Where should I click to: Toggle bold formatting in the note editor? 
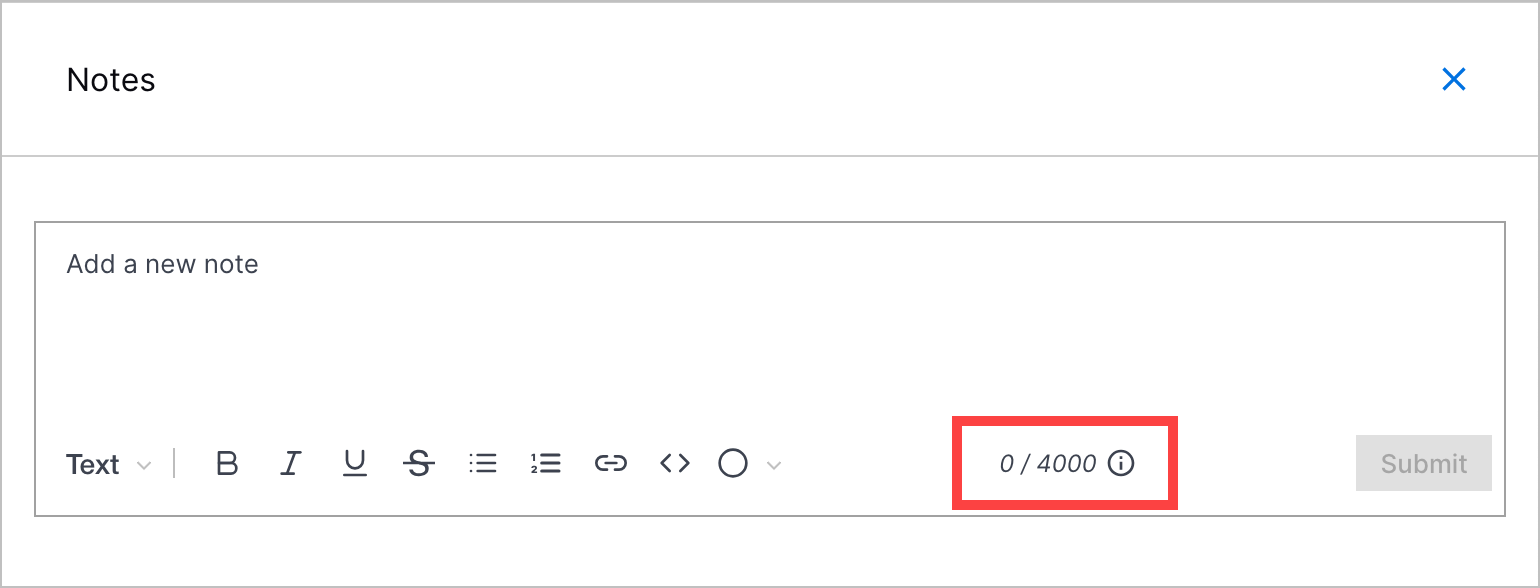[227, 464]
